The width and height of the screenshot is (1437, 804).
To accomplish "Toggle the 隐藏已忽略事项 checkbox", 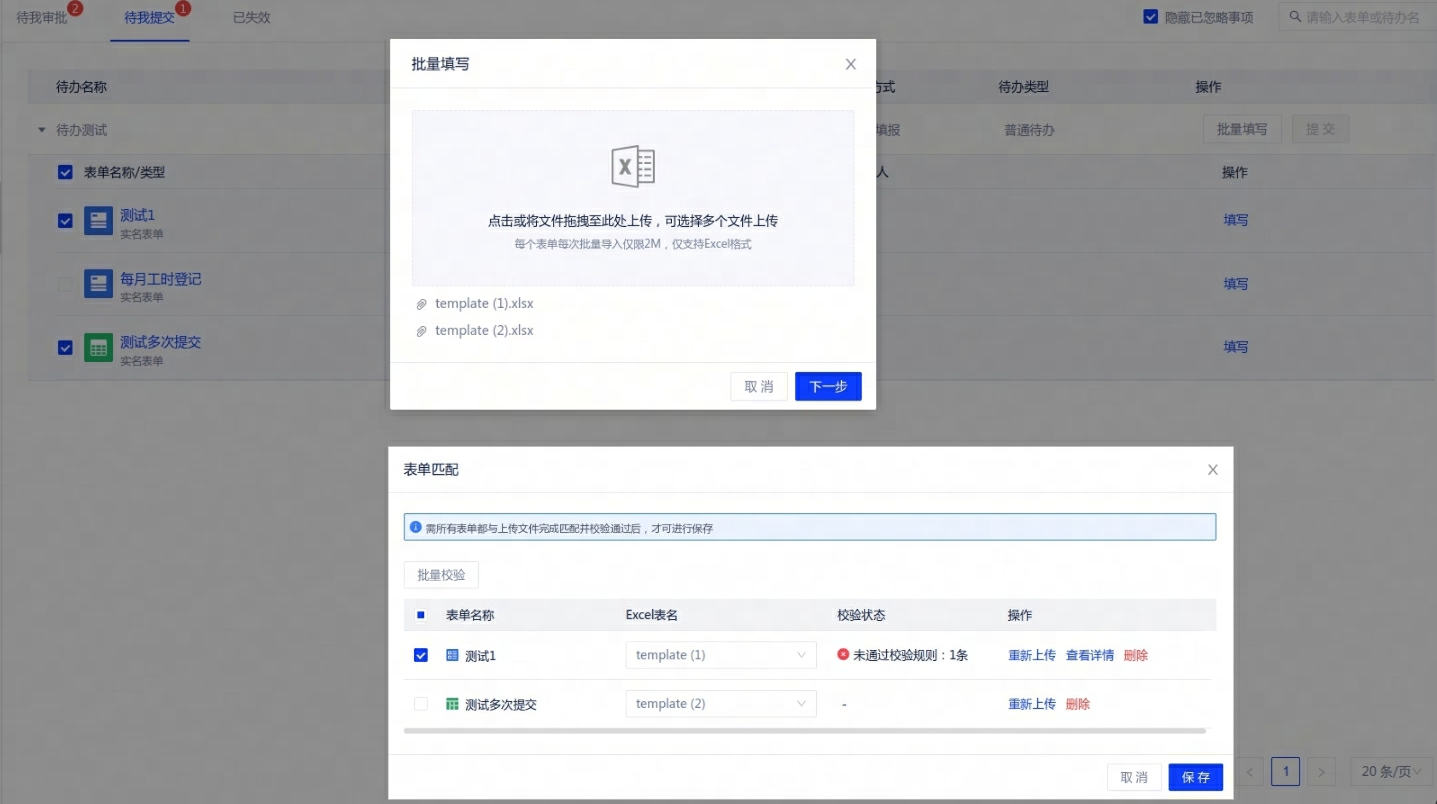I will (x=1150, y=17).
